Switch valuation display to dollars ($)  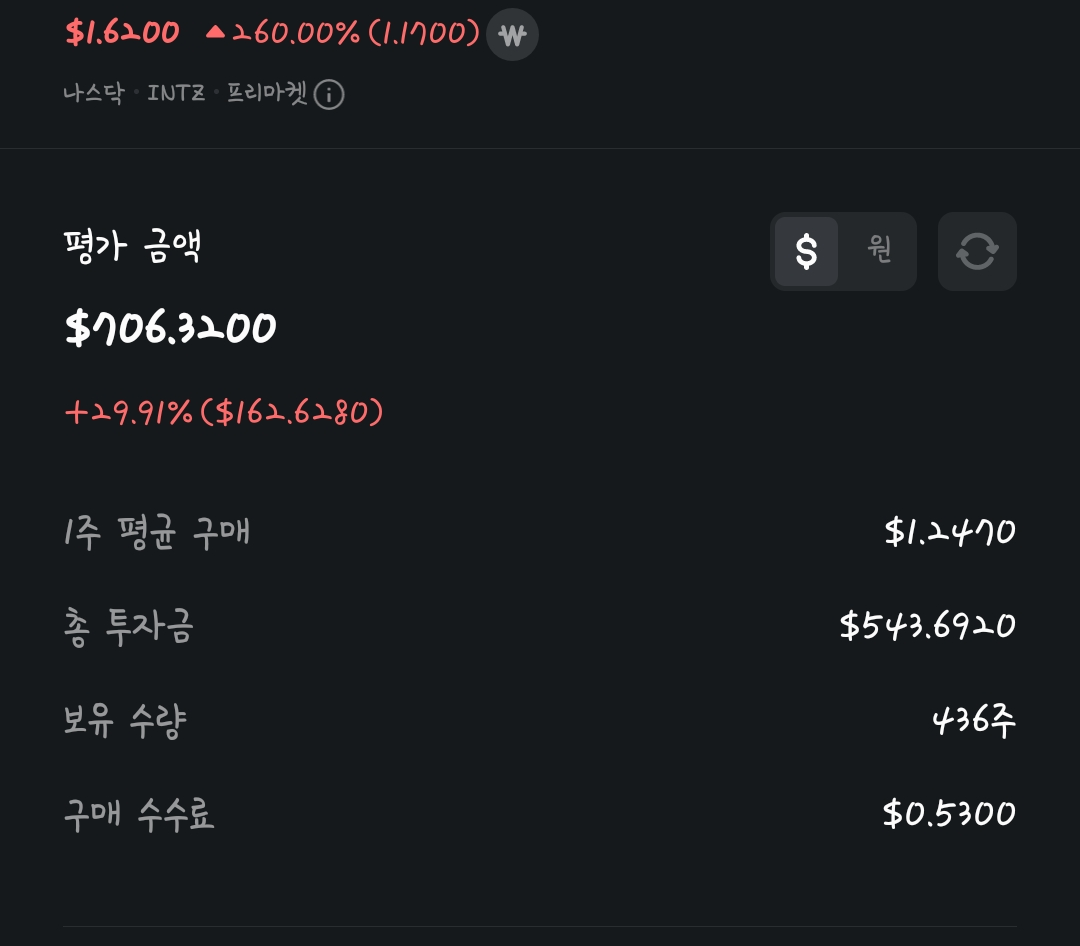(806, 251)
